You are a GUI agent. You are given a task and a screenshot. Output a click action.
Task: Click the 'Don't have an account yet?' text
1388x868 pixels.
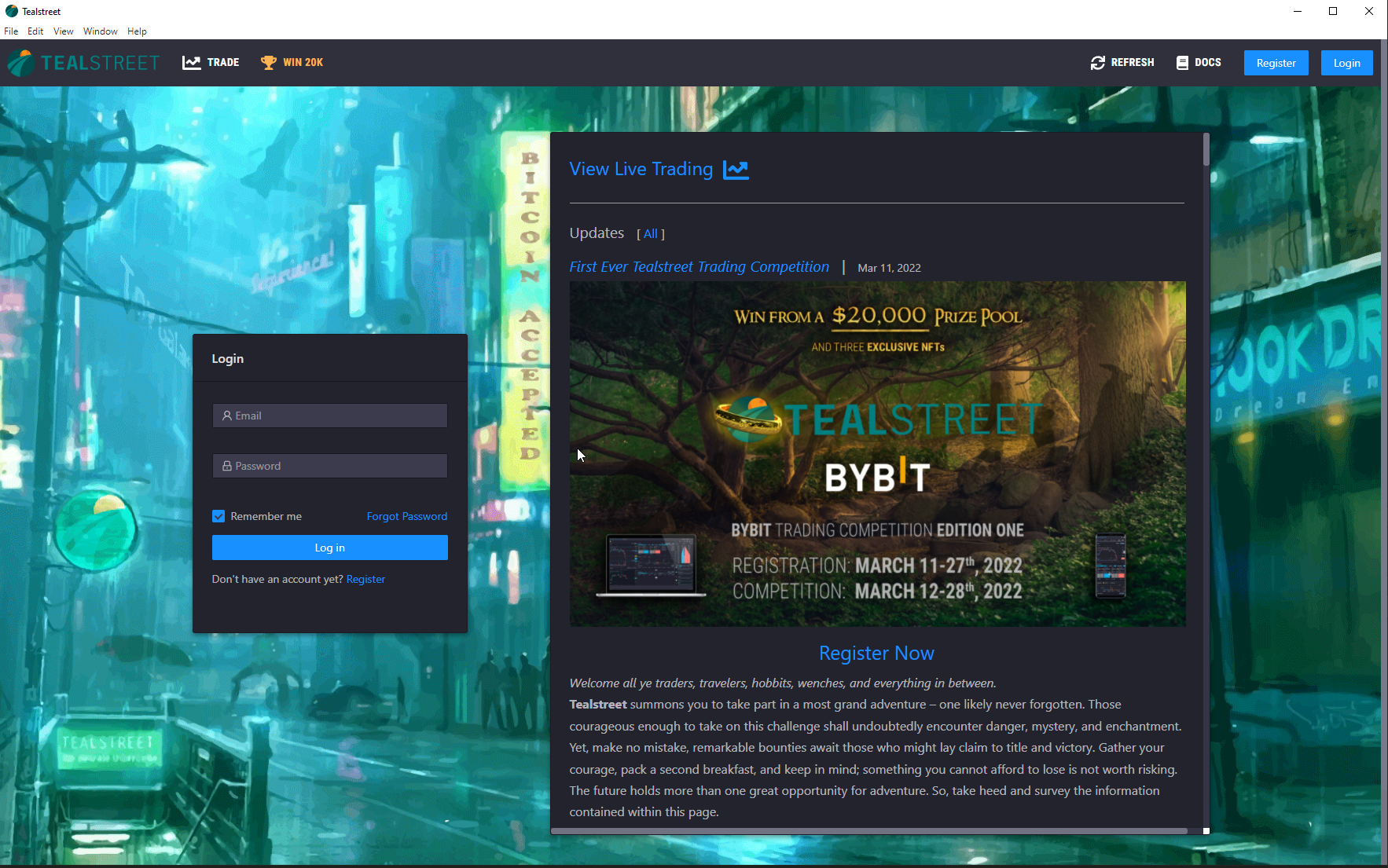[277, 579]
